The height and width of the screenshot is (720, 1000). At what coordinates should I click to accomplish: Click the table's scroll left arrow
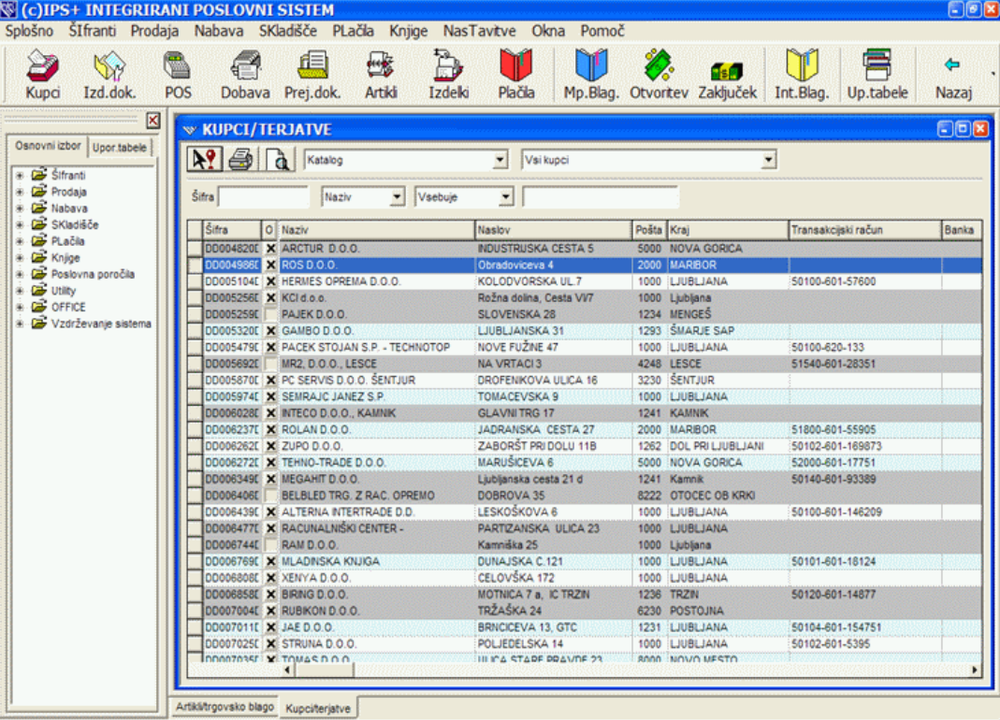287,670
